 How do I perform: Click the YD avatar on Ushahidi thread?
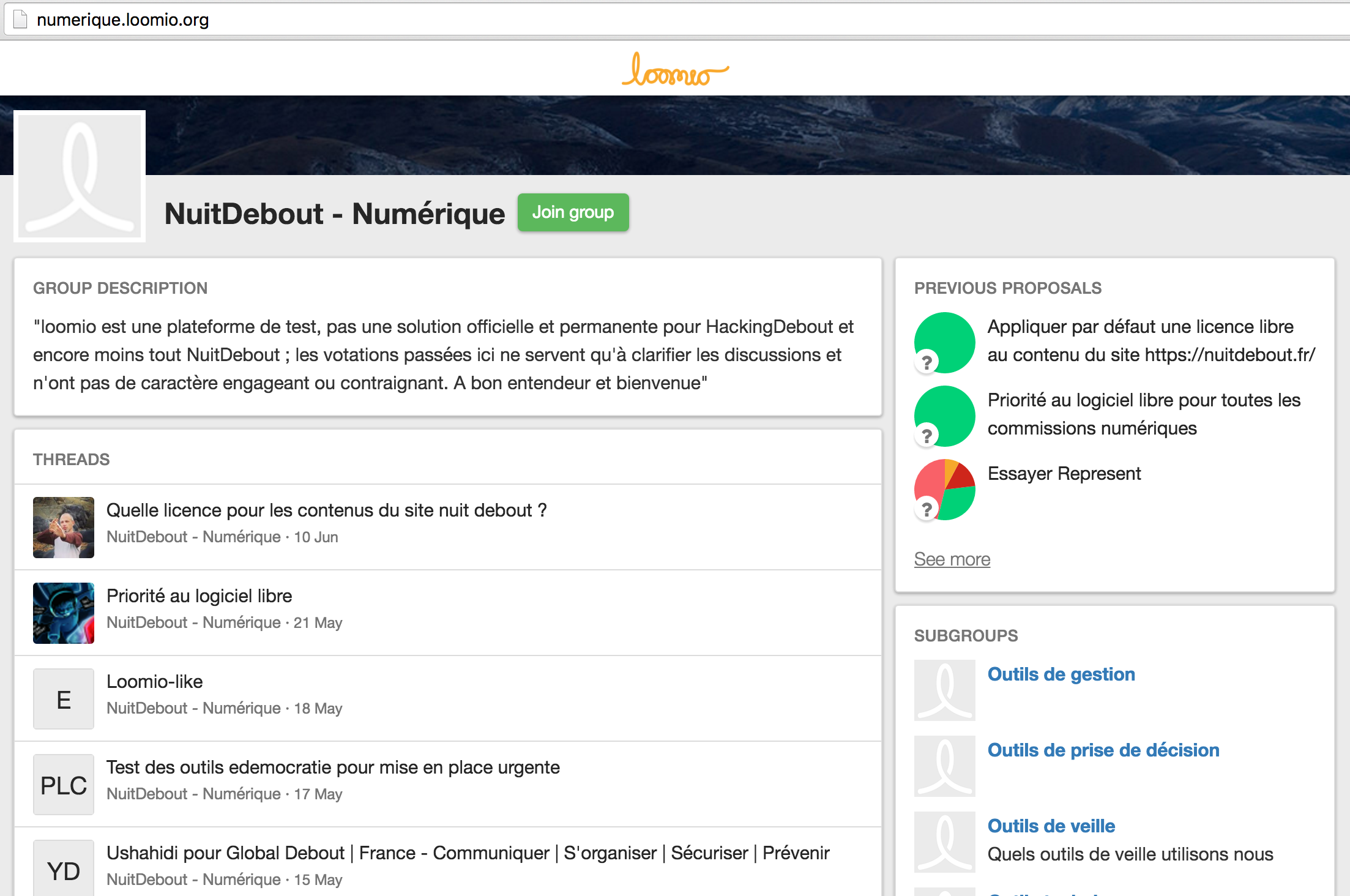pyautogui.click(x=64, y=869)
